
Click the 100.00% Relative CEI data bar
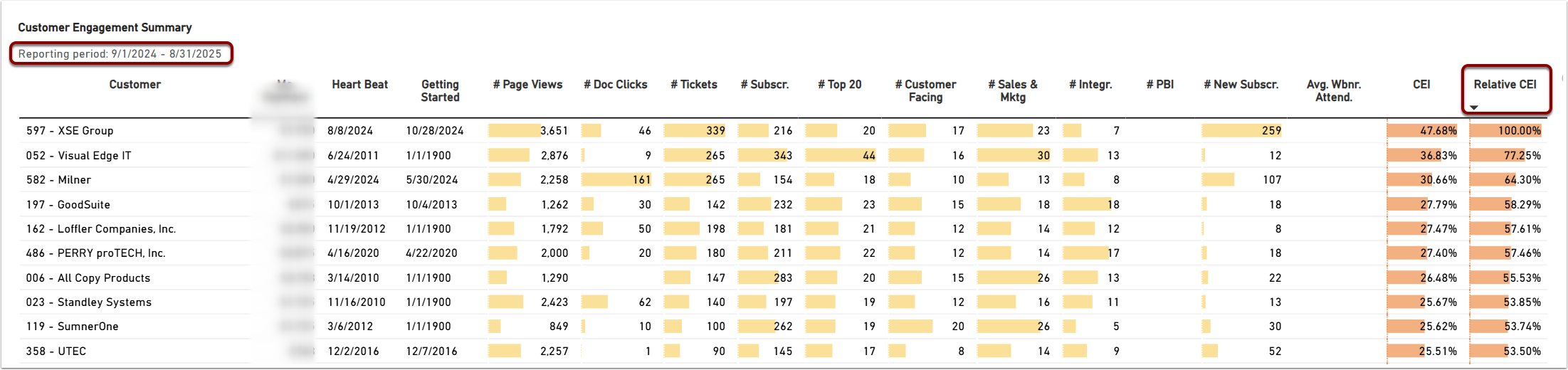[1505, 131]
